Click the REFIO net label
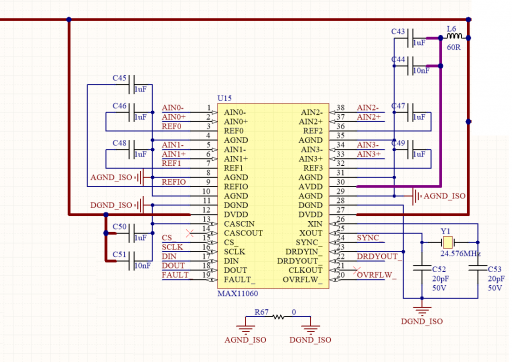This screenshot has width=512, height=362. [x=174, y=182]
